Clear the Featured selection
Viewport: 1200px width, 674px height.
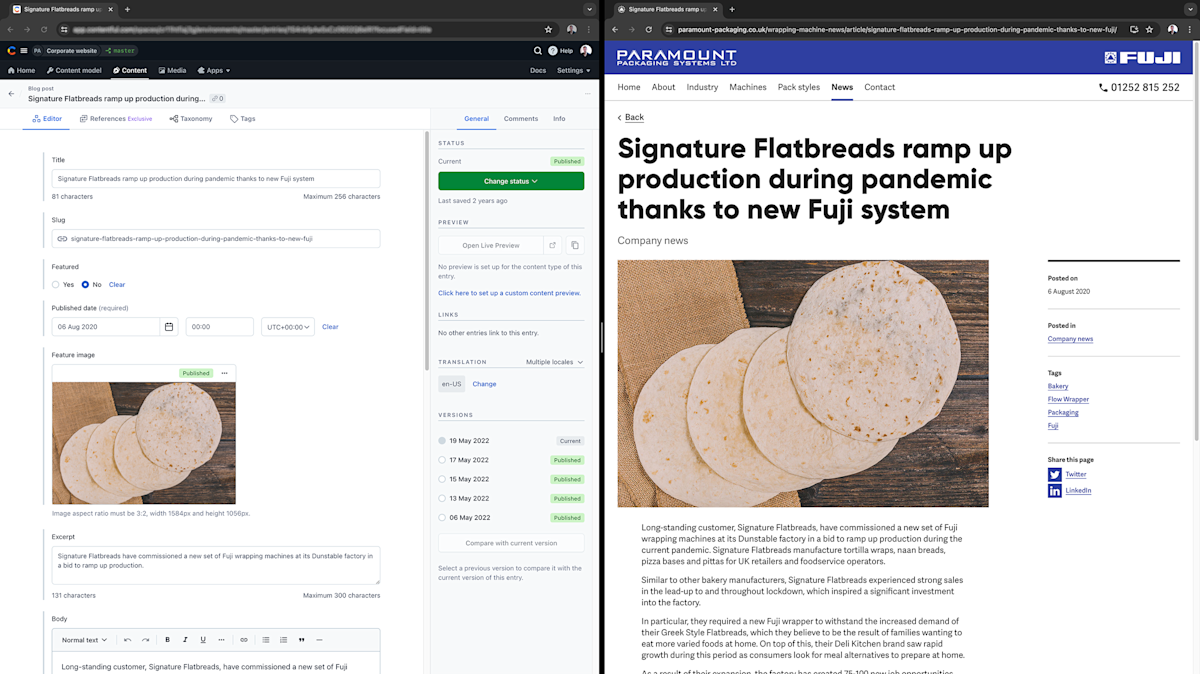(x=117, y=285)
